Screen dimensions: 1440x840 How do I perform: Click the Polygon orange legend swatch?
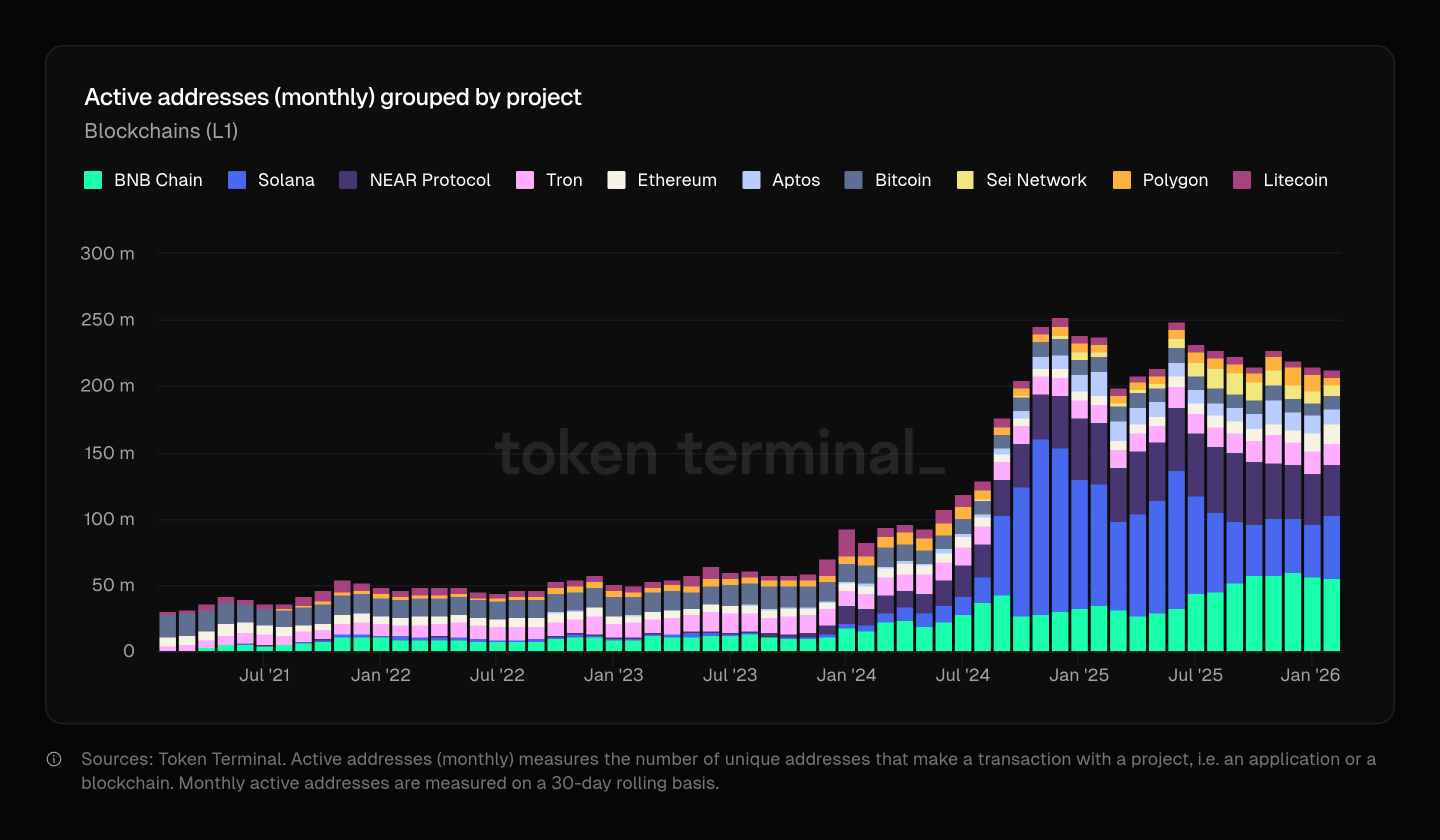coord(1121,180)
